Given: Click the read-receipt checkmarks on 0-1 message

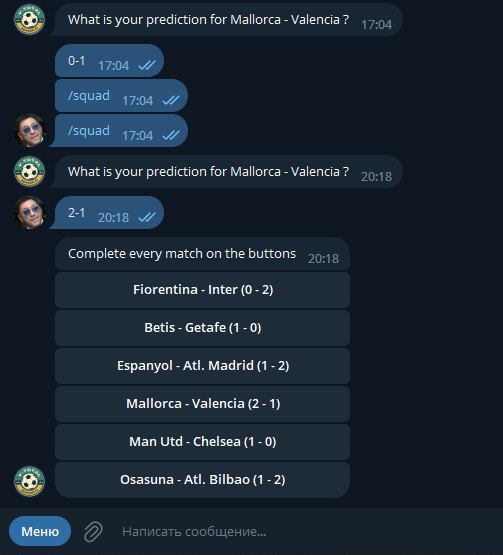Looking at the screenshot, I should pos(147,65).
